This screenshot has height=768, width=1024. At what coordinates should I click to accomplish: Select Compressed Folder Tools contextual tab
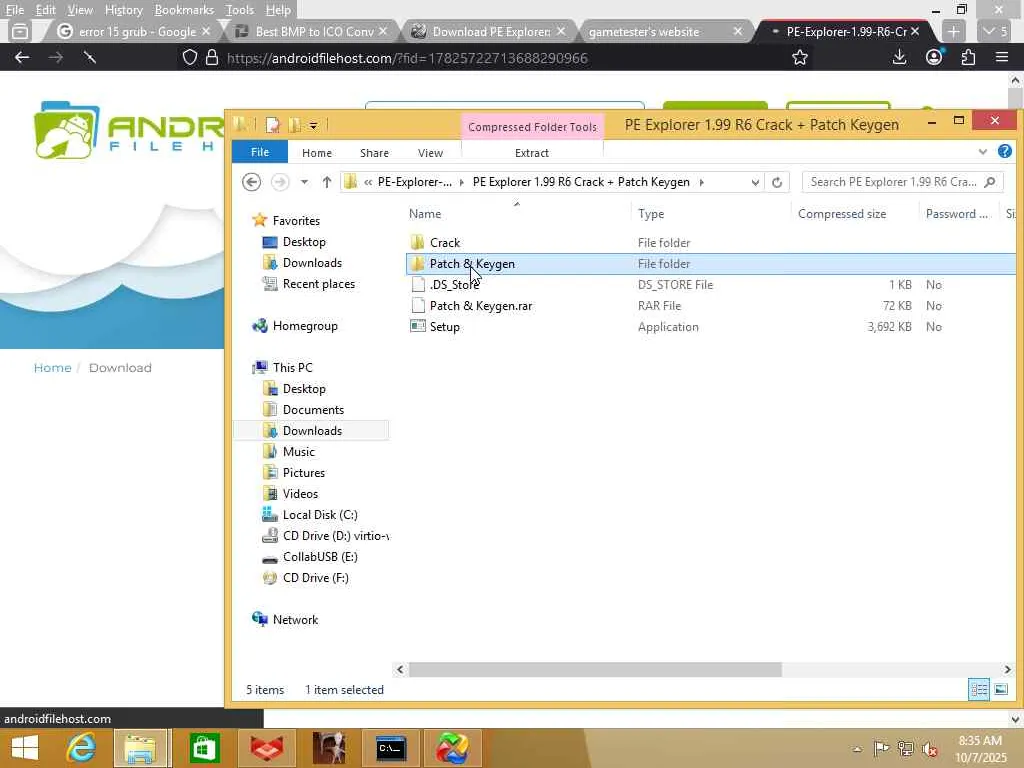(x=532, y=127)
